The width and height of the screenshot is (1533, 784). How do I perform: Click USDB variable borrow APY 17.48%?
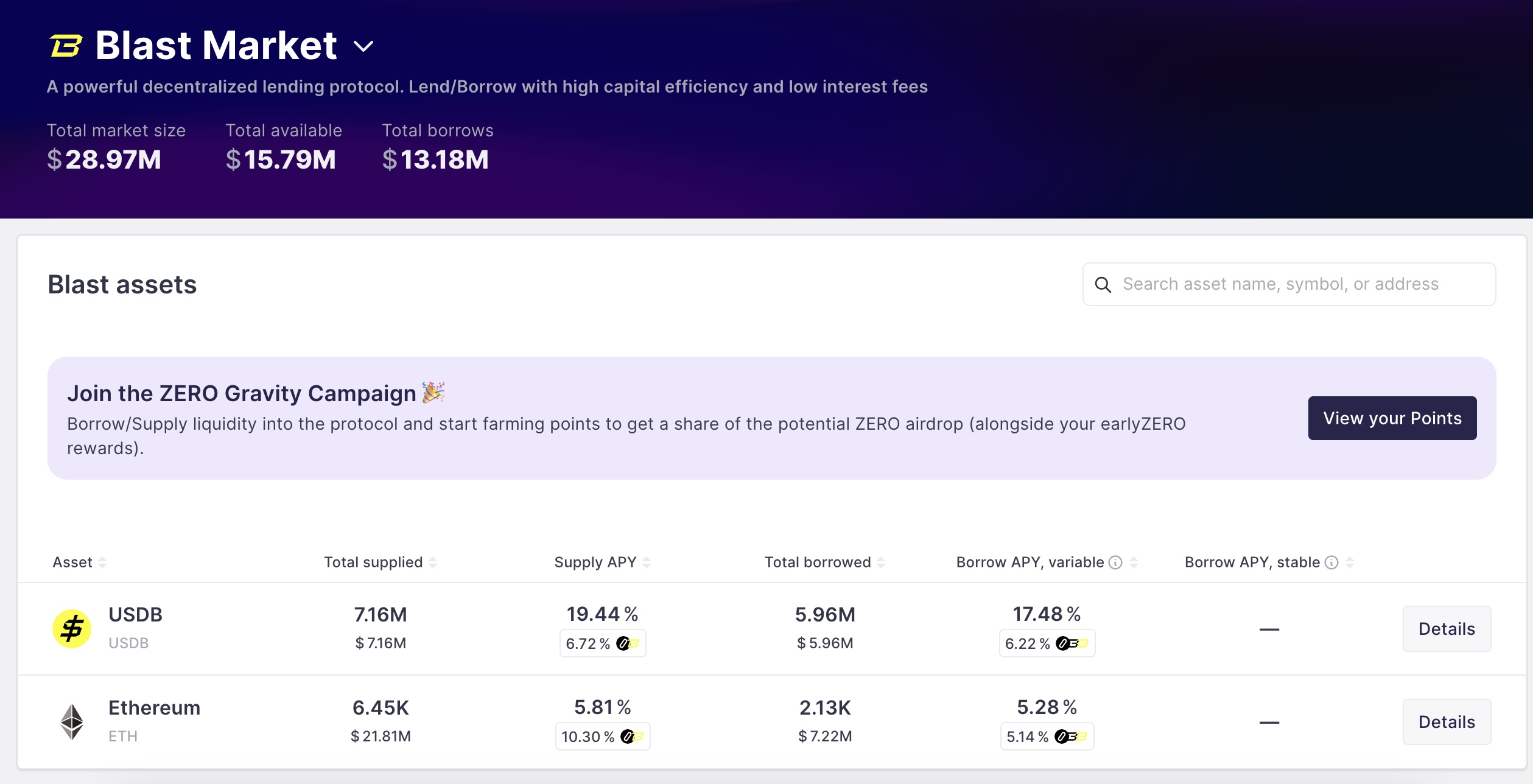1047,614
